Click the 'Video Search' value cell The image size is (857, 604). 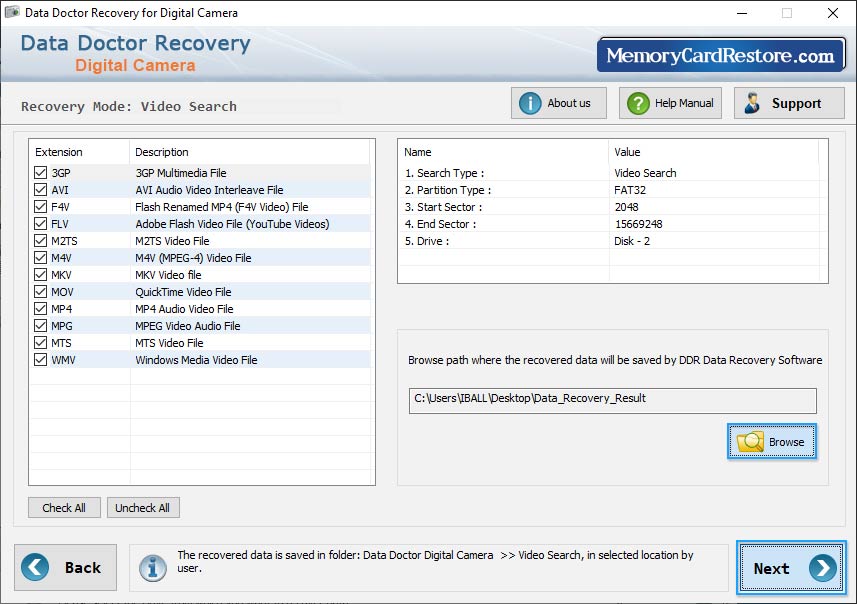pyautogui.click(x=645, y=173)
